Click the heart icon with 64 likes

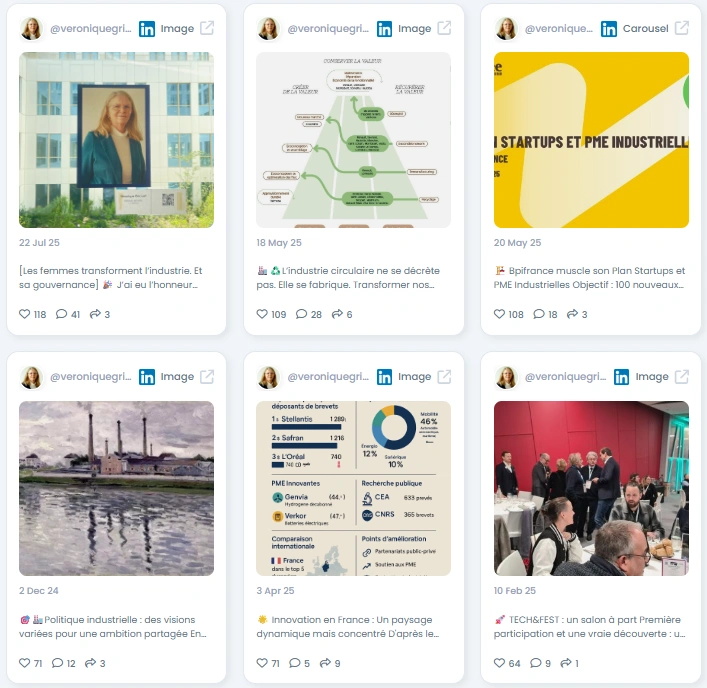(x=499, y=663)
